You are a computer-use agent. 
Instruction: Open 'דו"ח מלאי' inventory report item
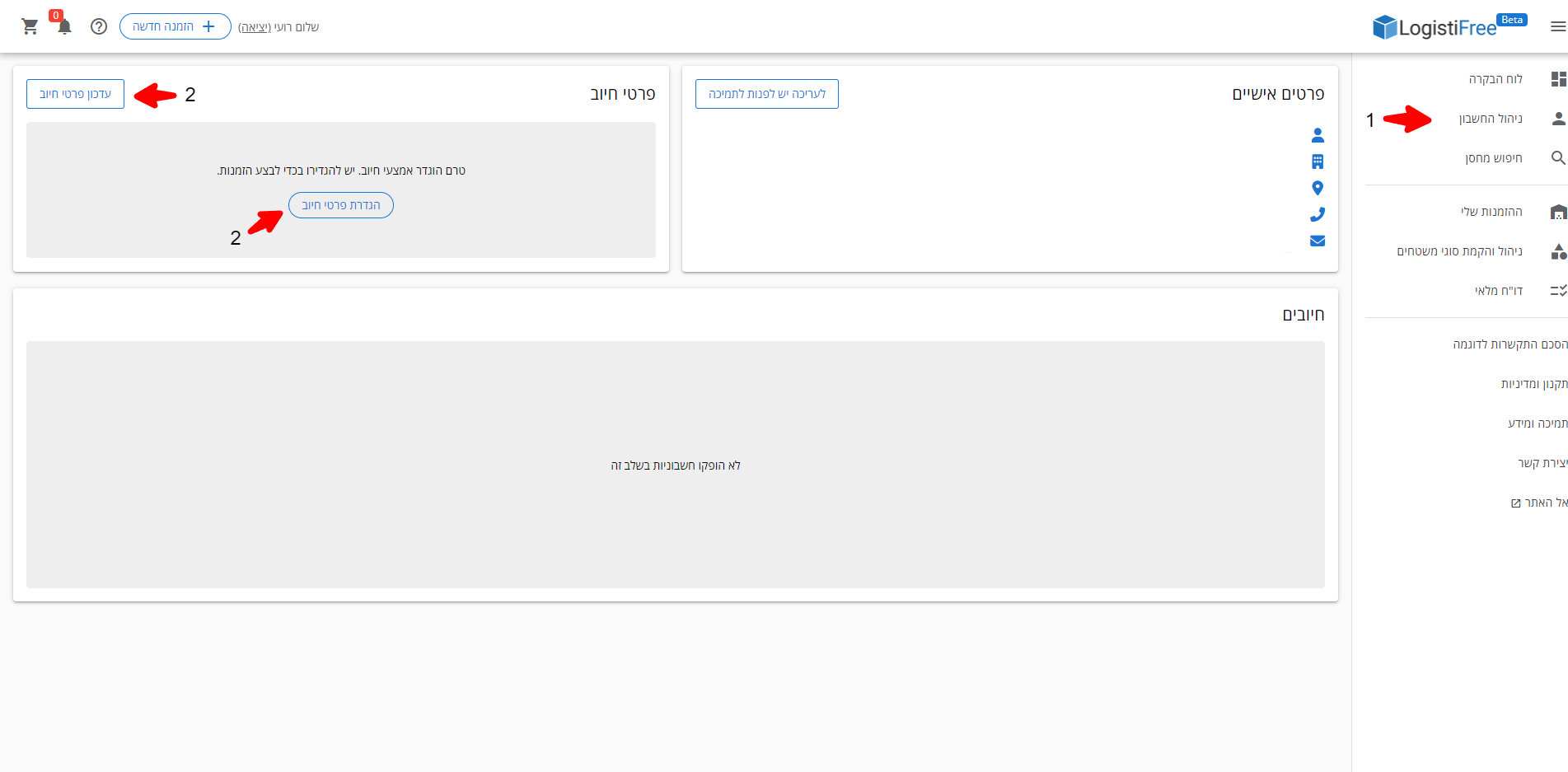[1498, 291]
